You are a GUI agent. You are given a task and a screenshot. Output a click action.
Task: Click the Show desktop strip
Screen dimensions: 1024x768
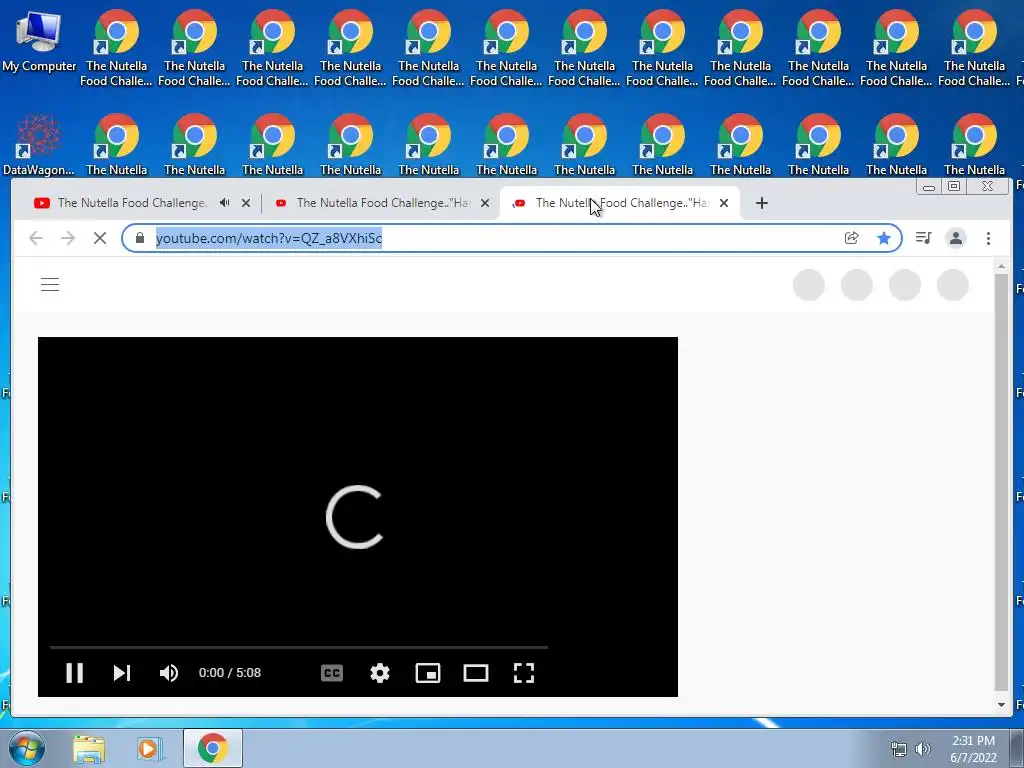coord(1017,748)
